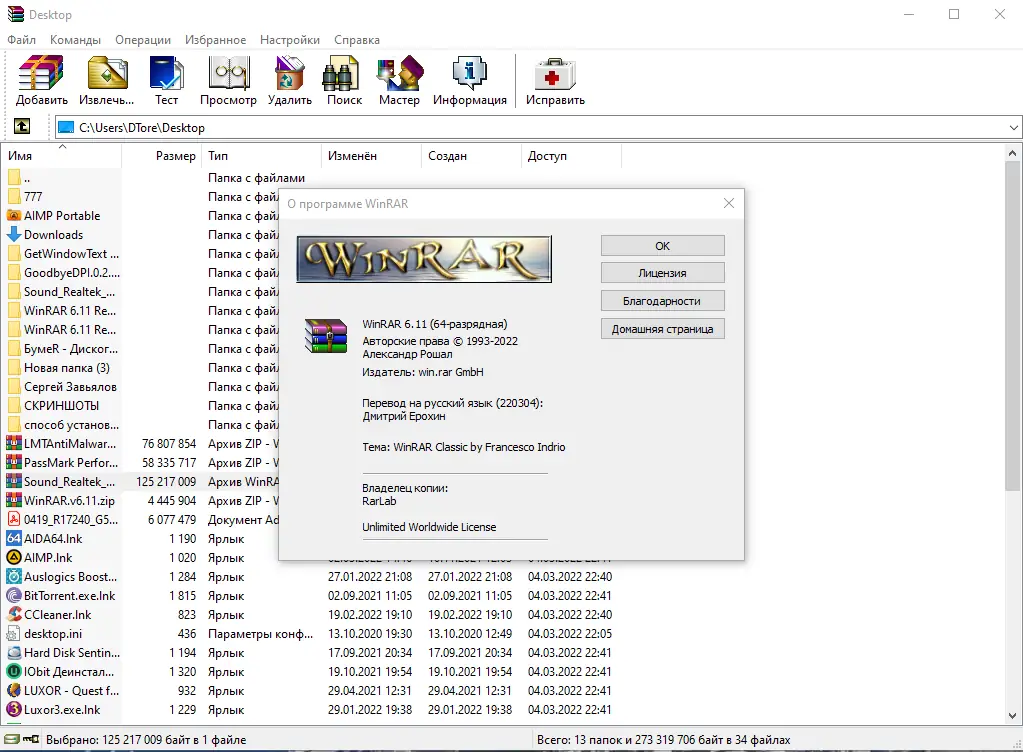Sort by the Тип column header
This screenshot has height=752, width=1023.
click(262, 156)
